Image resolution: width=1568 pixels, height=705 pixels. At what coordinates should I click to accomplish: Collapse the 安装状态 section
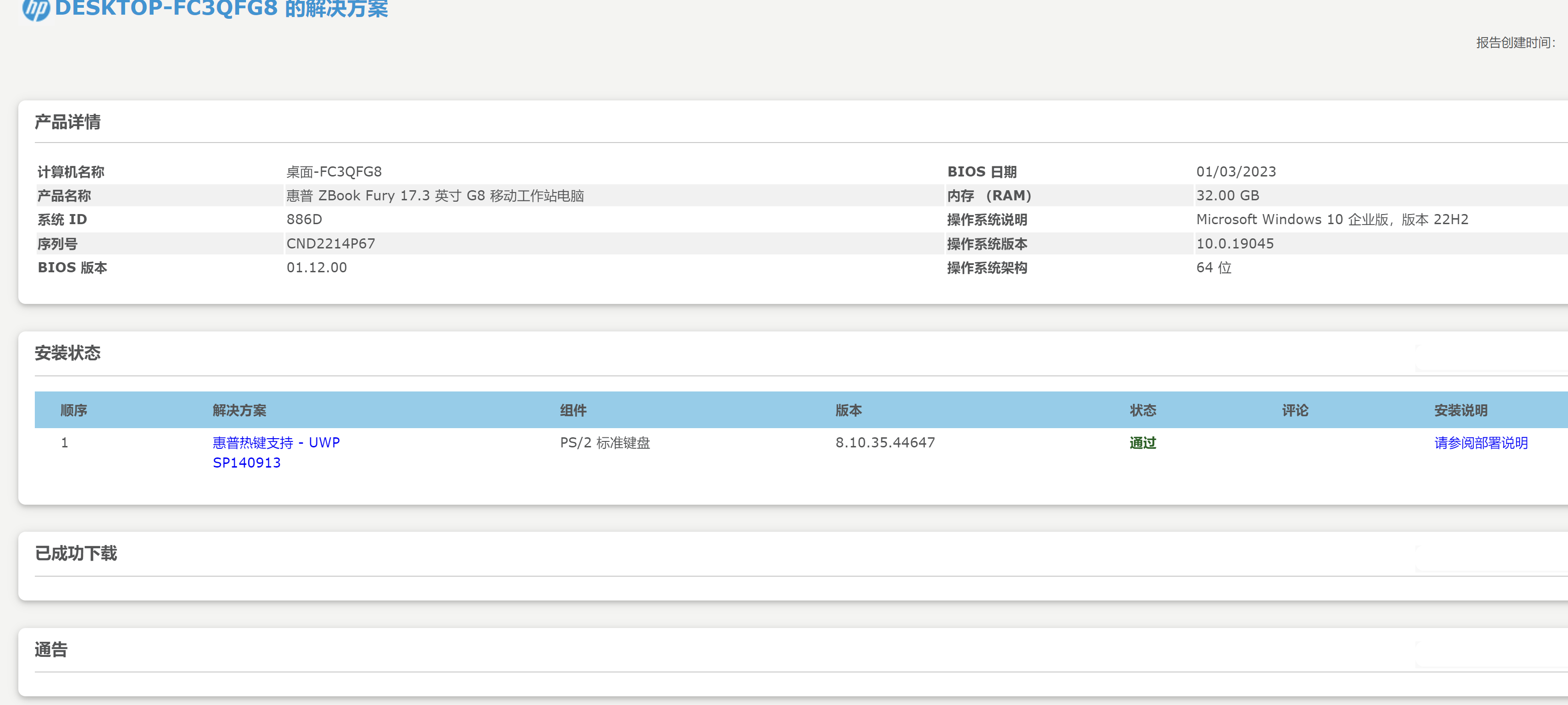68,353
